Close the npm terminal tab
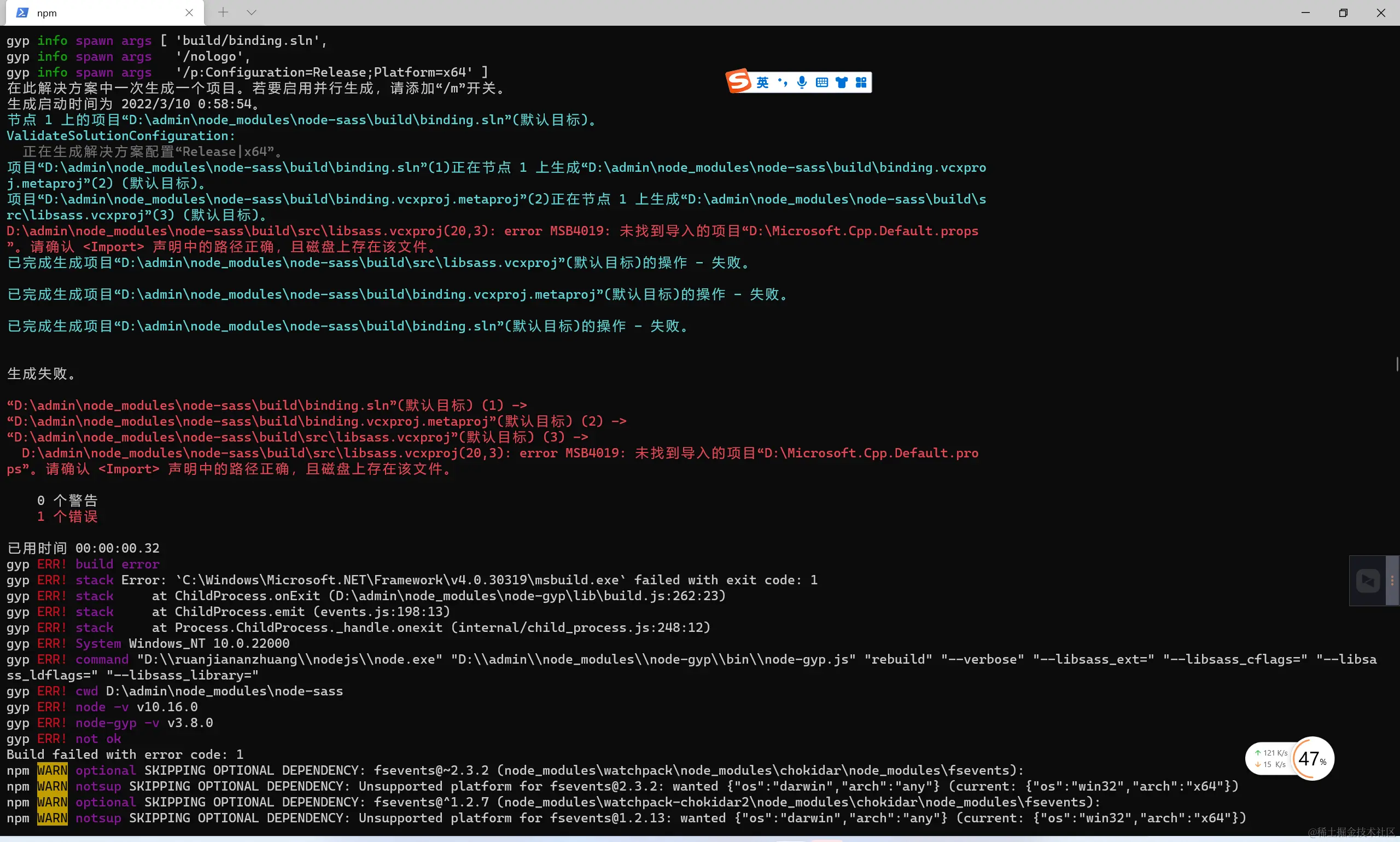 tap(189, 13)
